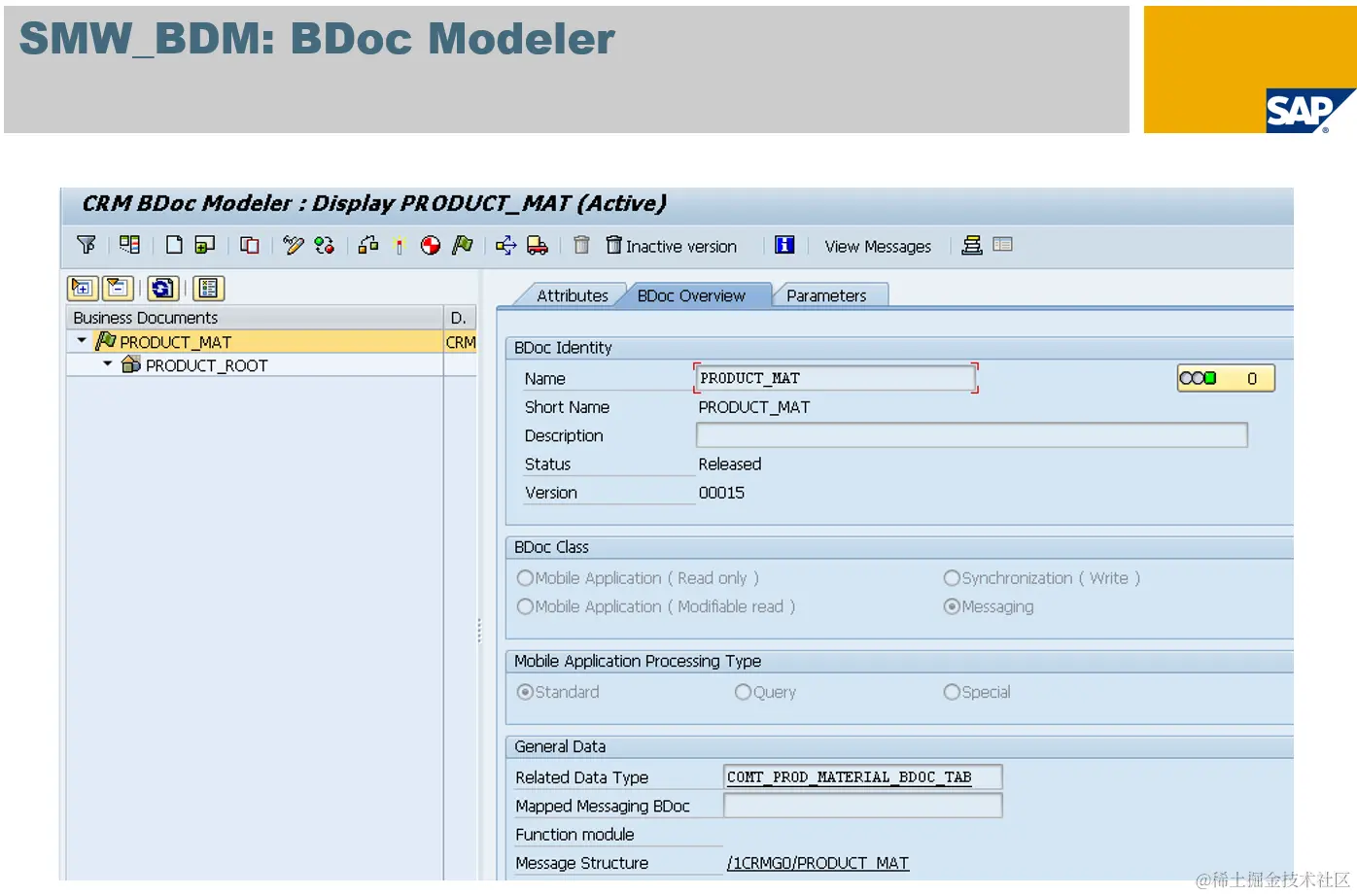Screen dimensions: 1357x896
Task: Click the check consistency icon
Action: pos(324,245)
